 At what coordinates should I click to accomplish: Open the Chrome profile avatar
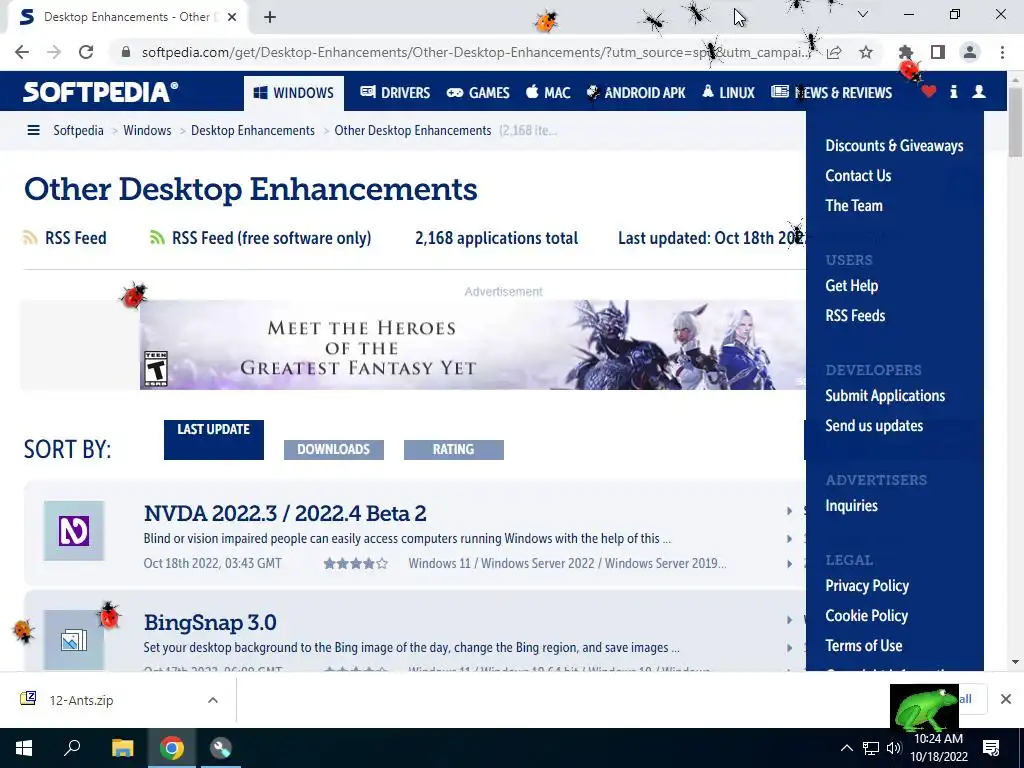tap(970, 52)
